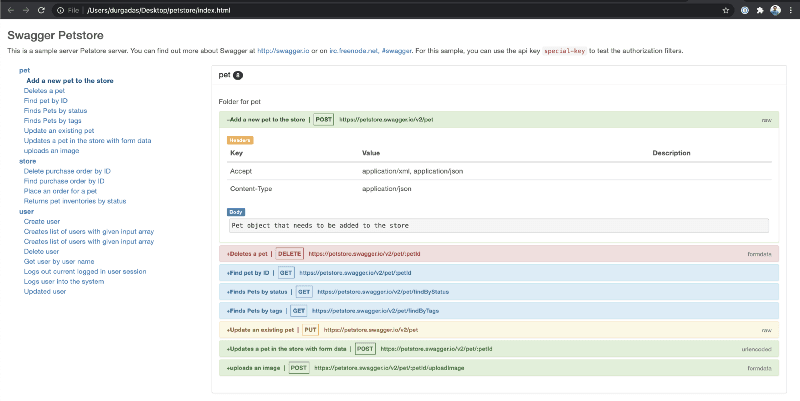Open the http://swagger.io link
The image size is (800, 401).
coord(283,51)
